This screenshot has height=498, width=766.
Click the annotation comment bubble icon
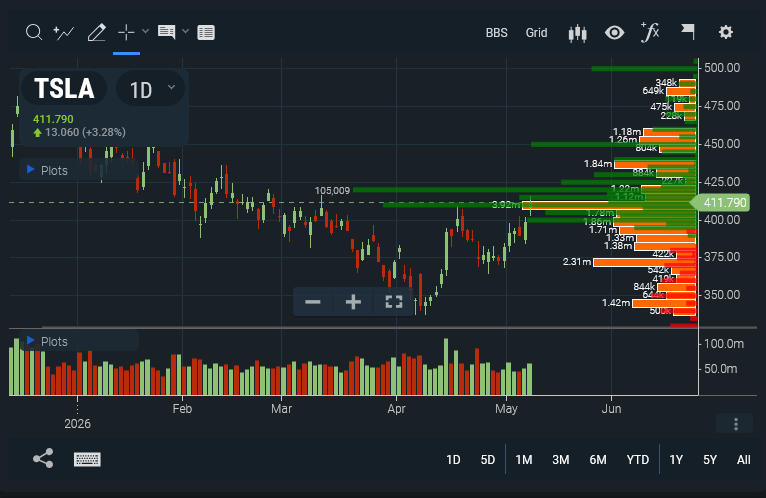pyautogui.click(x=166, y=32)
